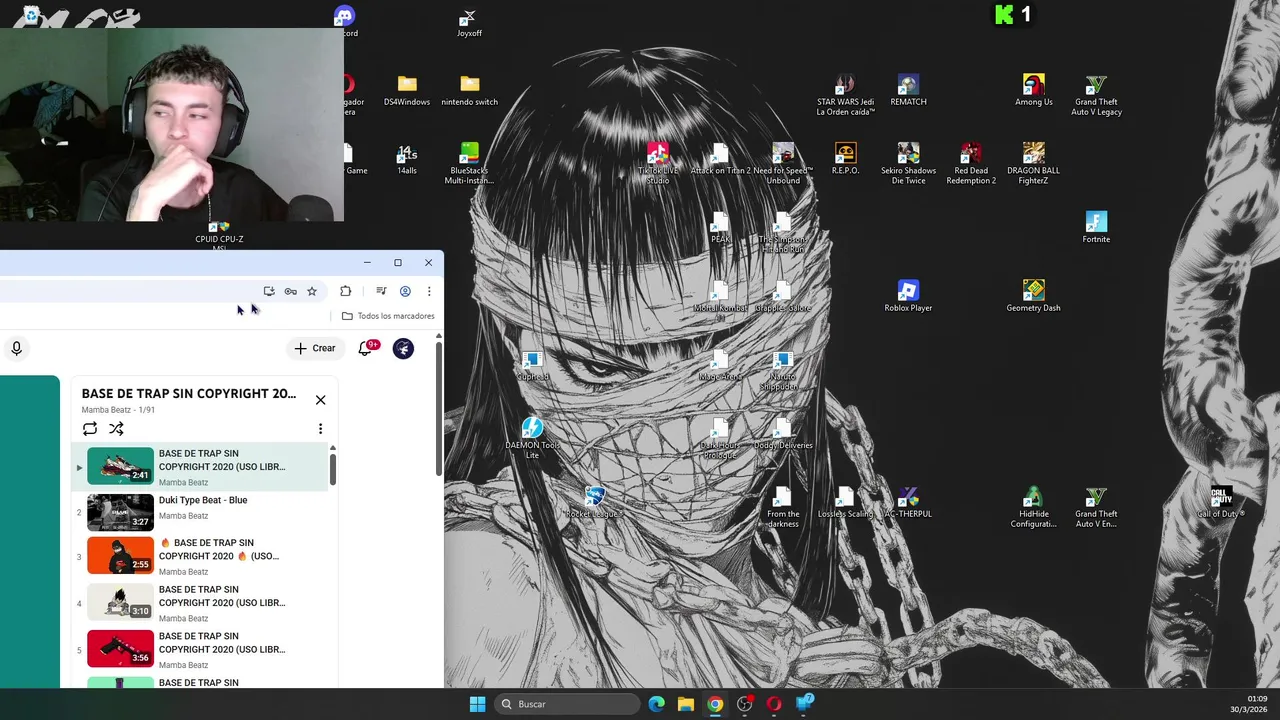Bookmark page with star icon
The width and height of the screenshot is (1280, 720).
(x=312, y=291)
